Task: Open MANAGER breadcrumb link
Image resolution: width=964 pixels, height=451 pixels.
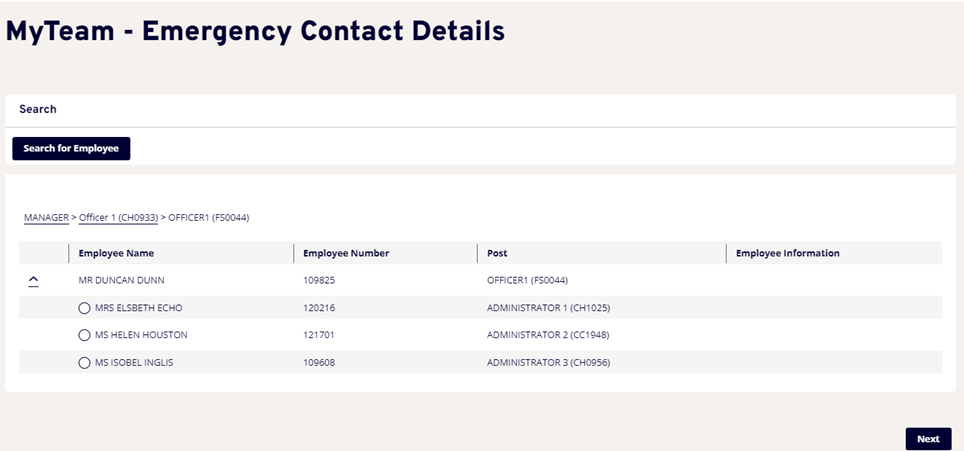Action: click(x=46, y=217)
